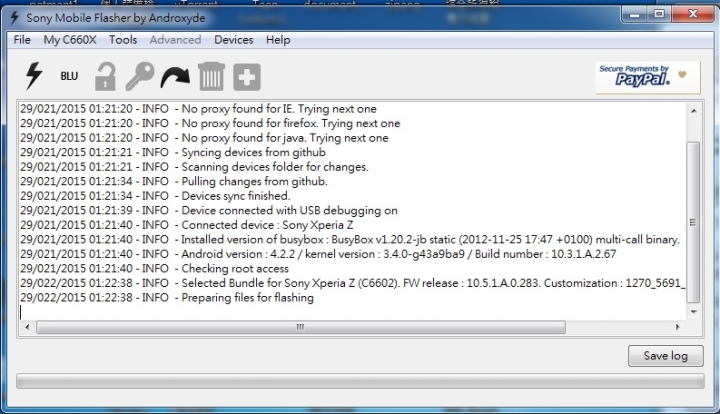
Task: Click the open padlock root icon
Action: [105, 76]
